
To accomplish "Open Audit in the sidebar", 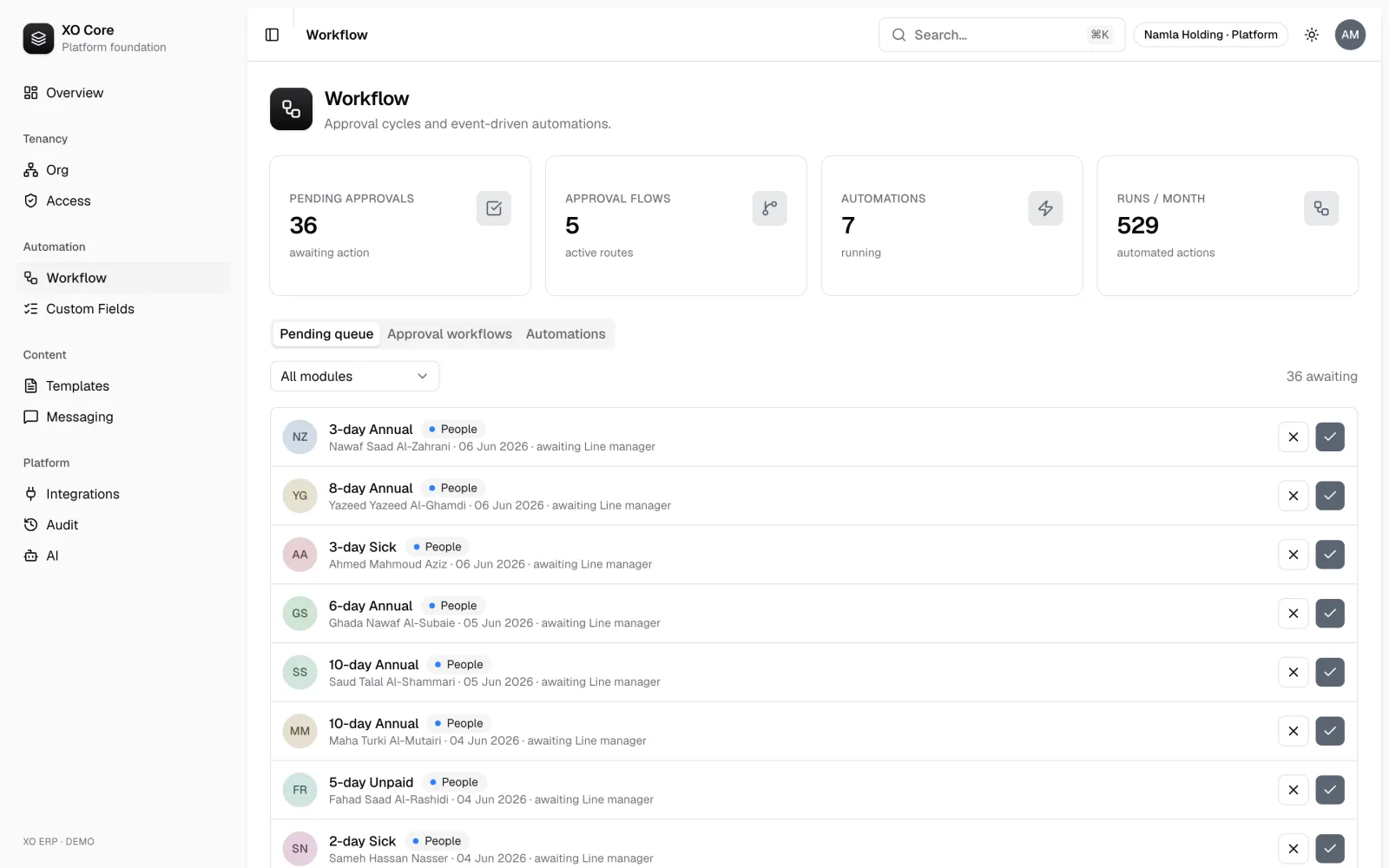I will 123,525.
